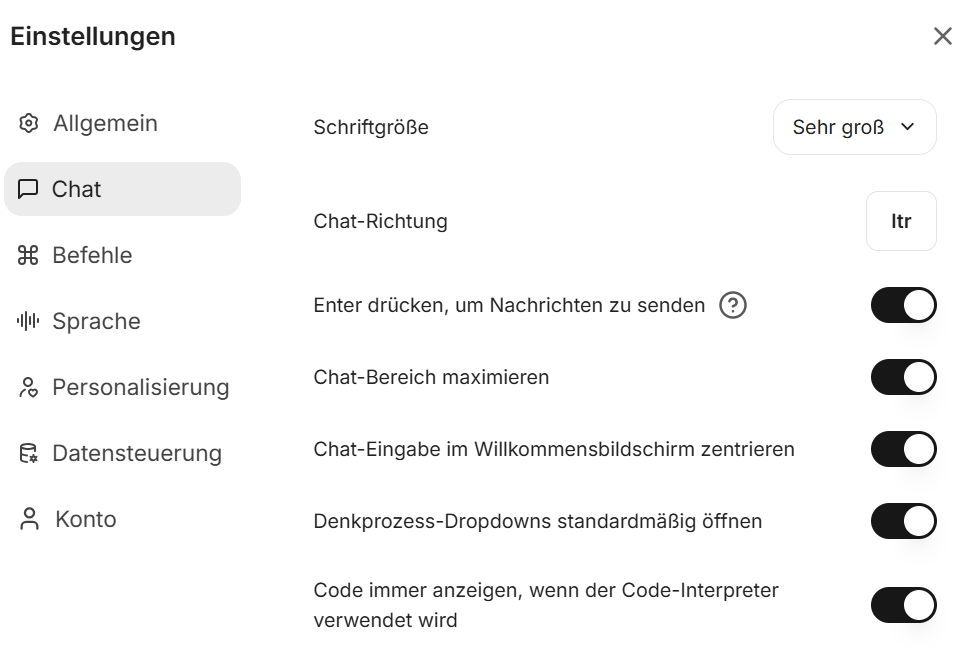Click the ltr chat direction button
Image resolution: width=972 pixels, height=657 pixels.
(901, 222)
